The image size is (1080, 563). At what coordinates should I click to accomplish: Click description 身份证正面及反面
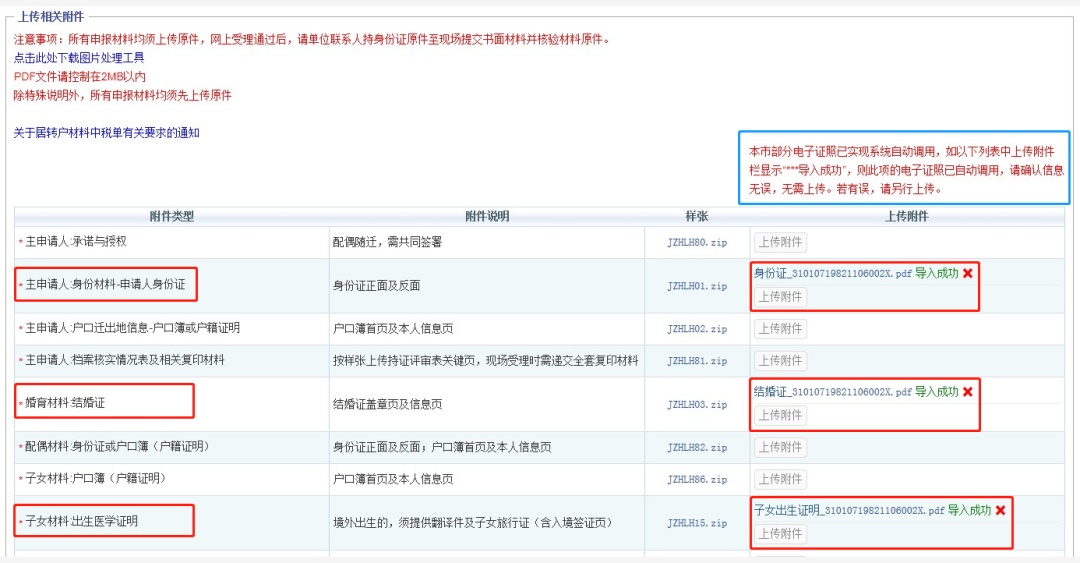click(377, 286)
